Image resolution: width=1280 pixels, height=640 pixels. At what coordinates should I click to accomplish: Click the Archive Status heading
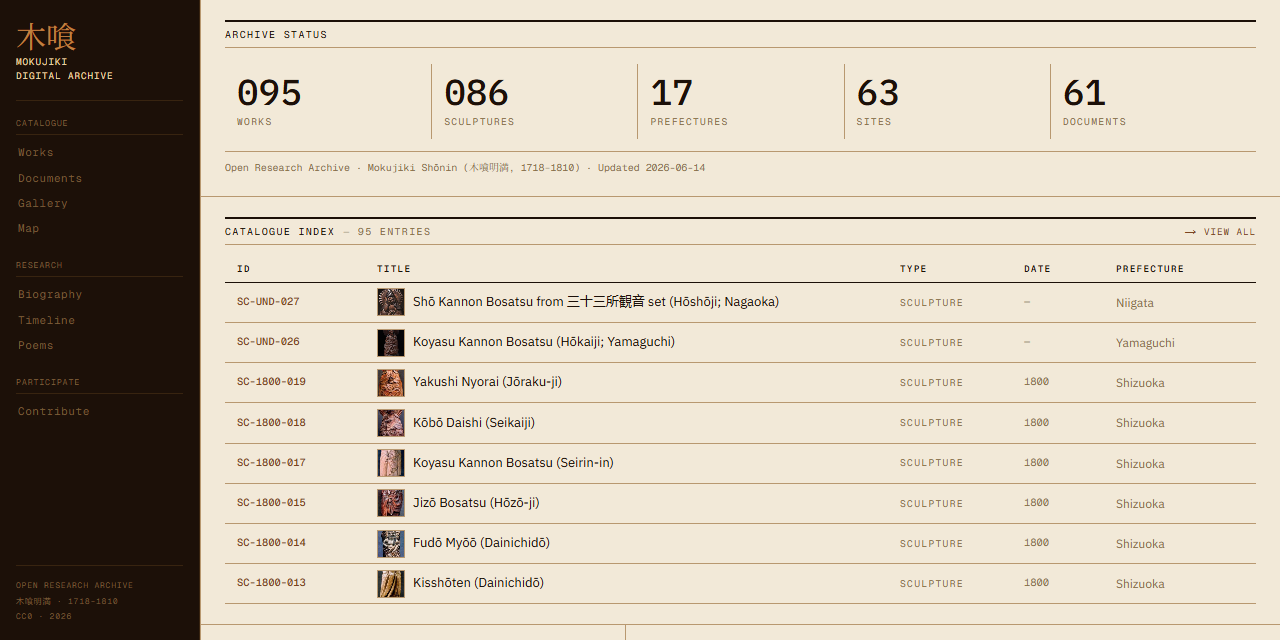coord(276,35)
